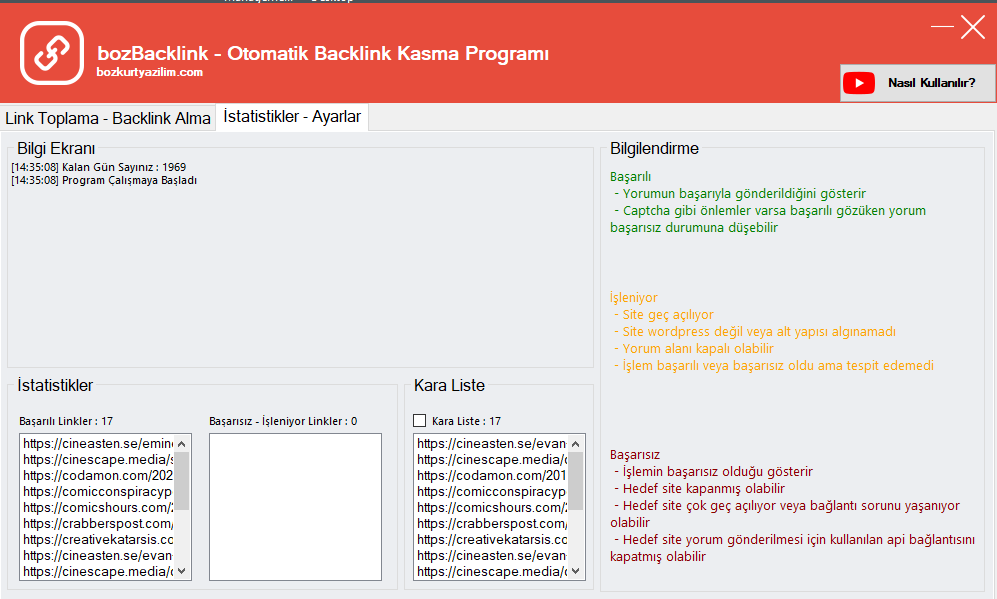This screenshot has width=997, height=599.
Task: Select comicshours.com row in Başarılı Linkler
Action: 97,507
